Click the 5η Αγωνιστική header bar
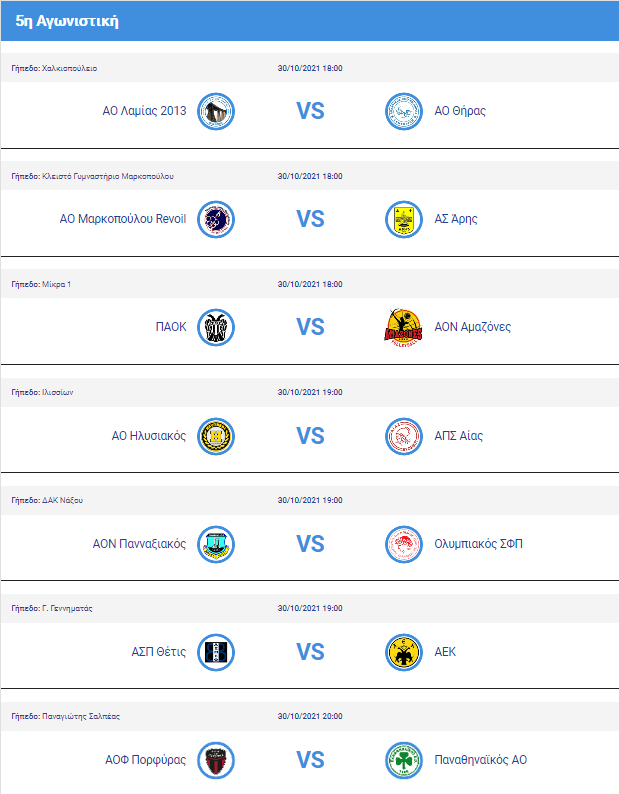 310,21
